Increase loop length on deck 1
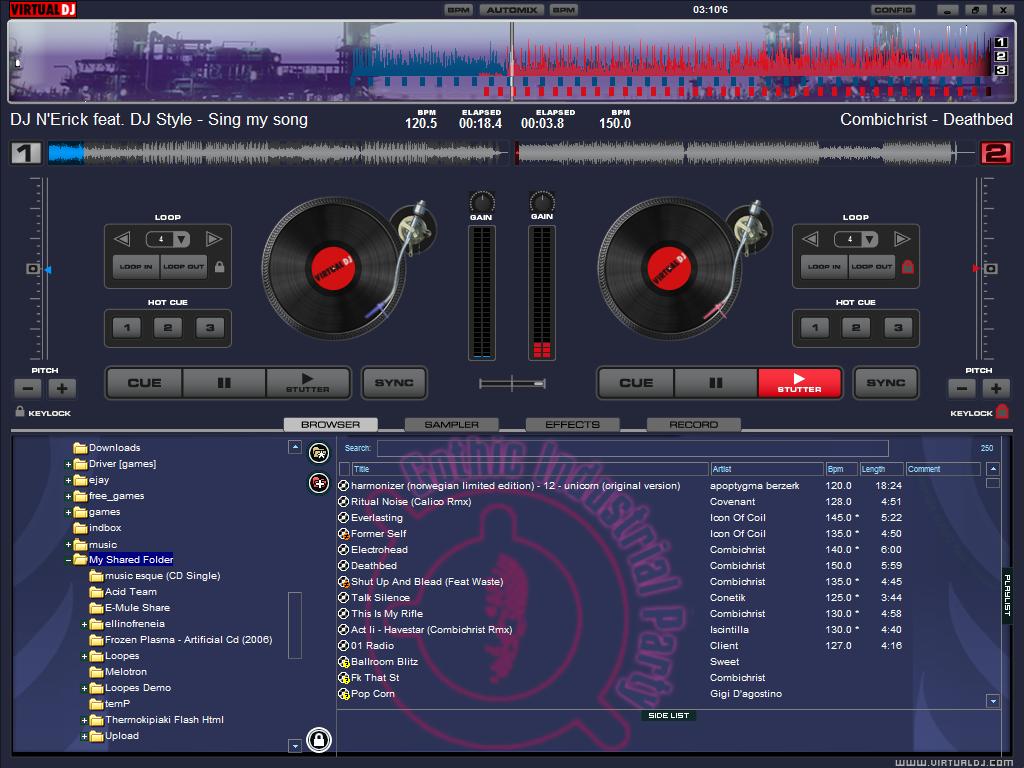 coord(214,239)
